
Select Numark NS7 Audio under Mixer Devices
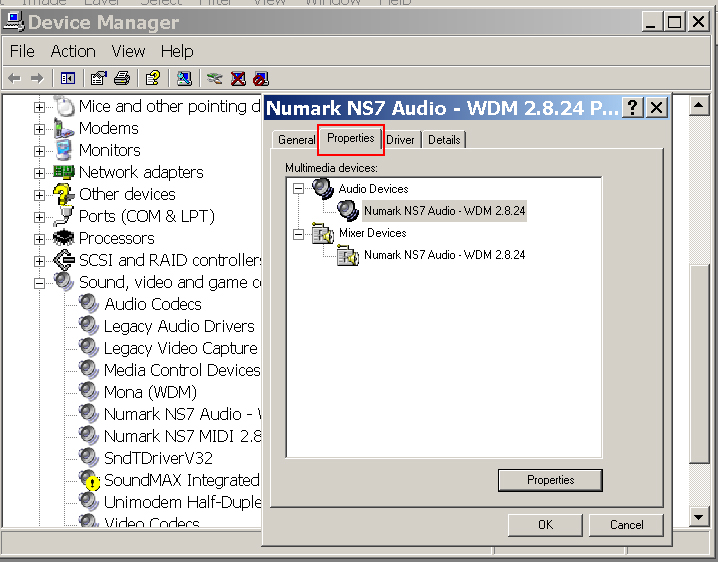(444, 255)
